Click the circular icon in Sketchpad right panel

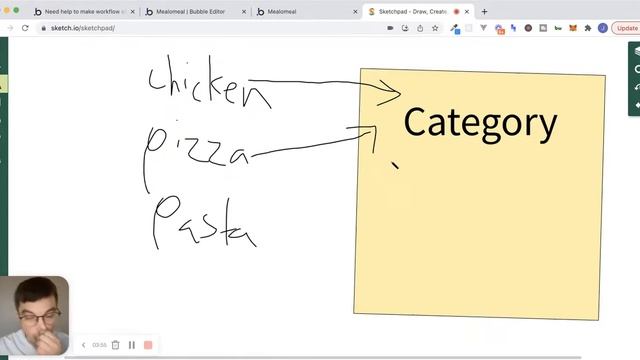pos(637,69)
